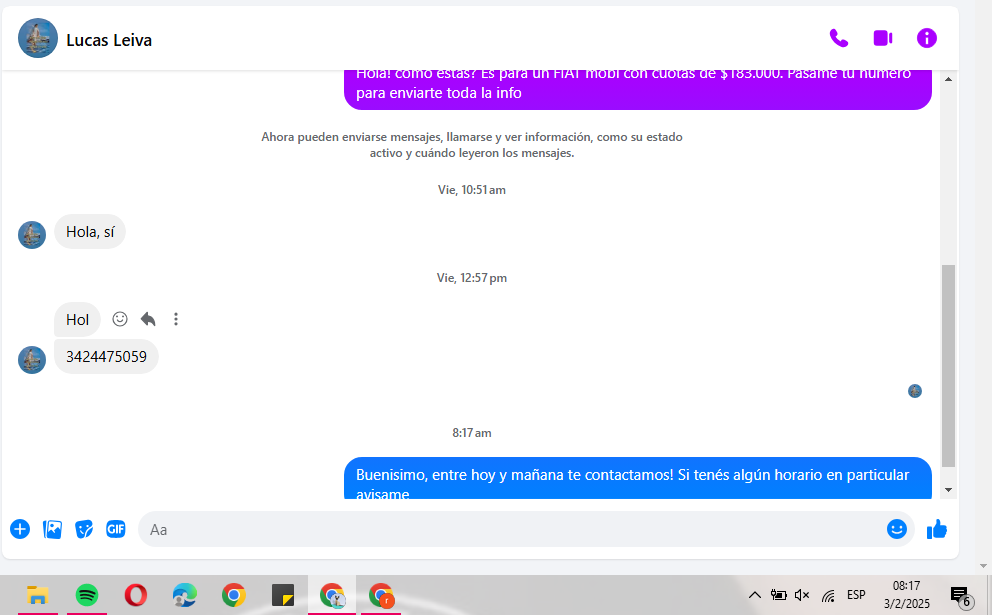
Task: Attach a photo or file
Action: 53,529
